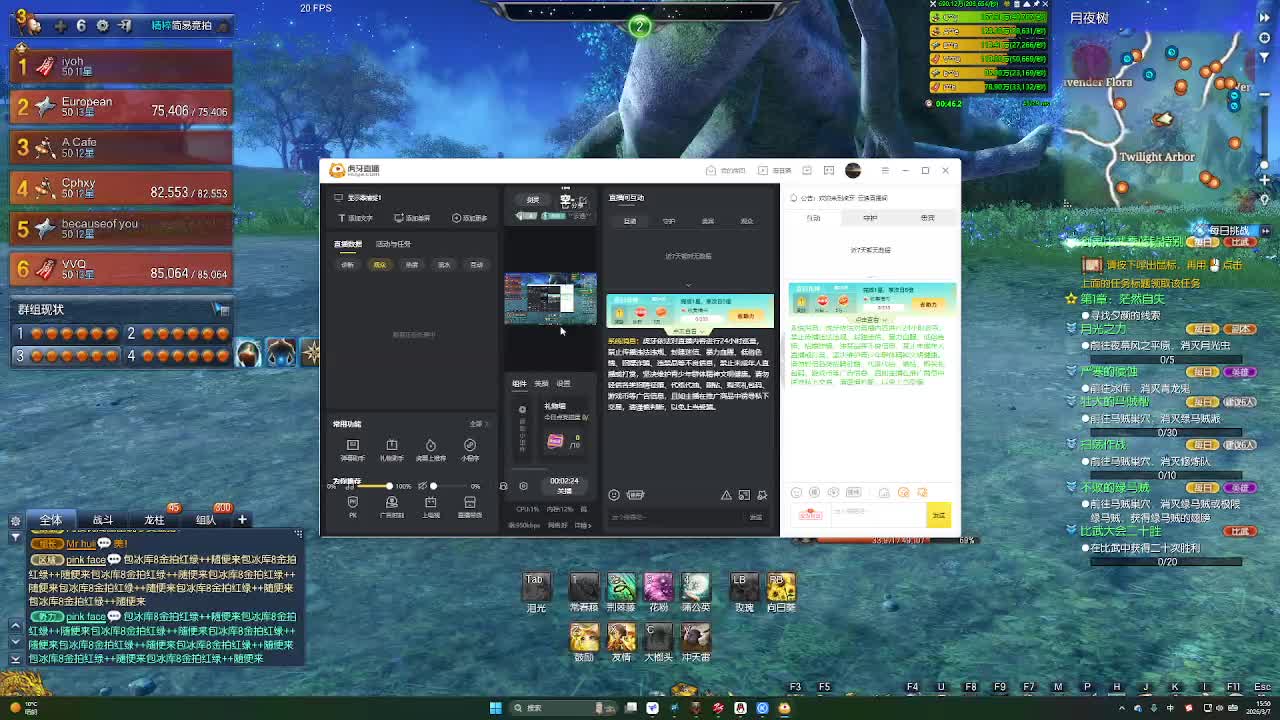Open emoji picker in dark chat panel
The height and width of the screenshot is (720, 1280).
coord(614,495)
